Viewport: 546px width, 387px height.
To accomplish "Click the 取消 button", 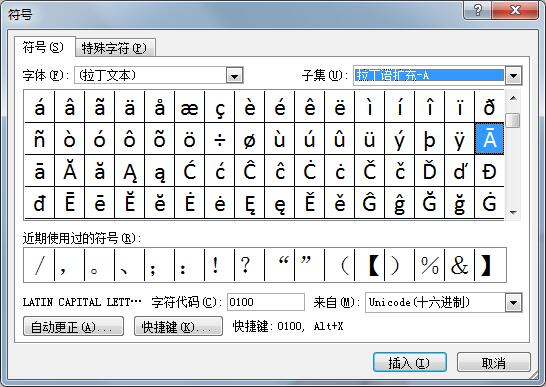I will click(494, 363).
